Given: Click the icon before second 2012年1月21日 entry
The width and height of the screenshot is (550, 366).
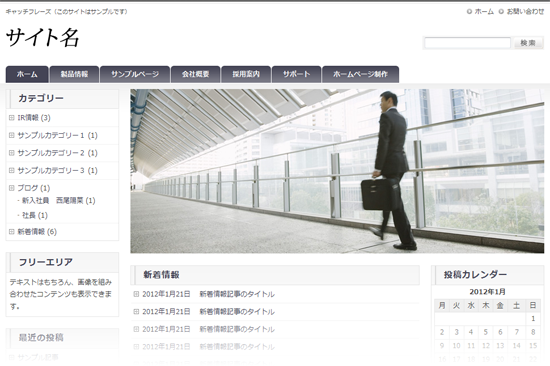Looking at the screenshot, I should [136, 312].
